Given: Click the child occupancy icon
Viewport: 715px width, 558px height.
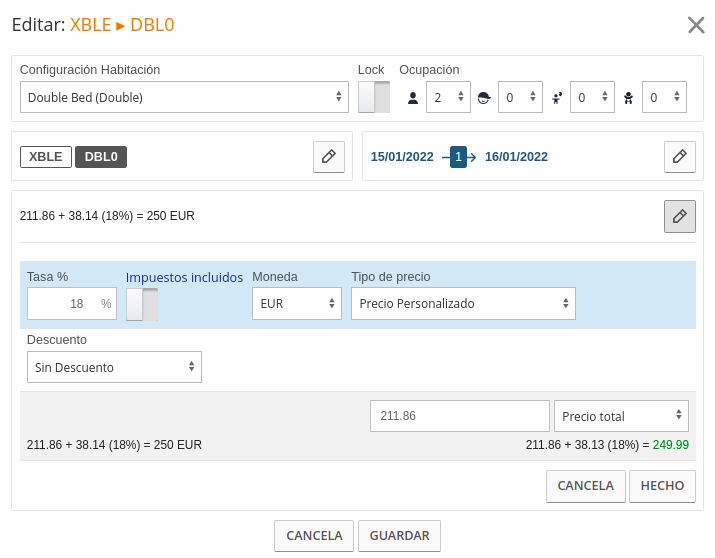Looking at the screenshot, I should click(557, 98).
